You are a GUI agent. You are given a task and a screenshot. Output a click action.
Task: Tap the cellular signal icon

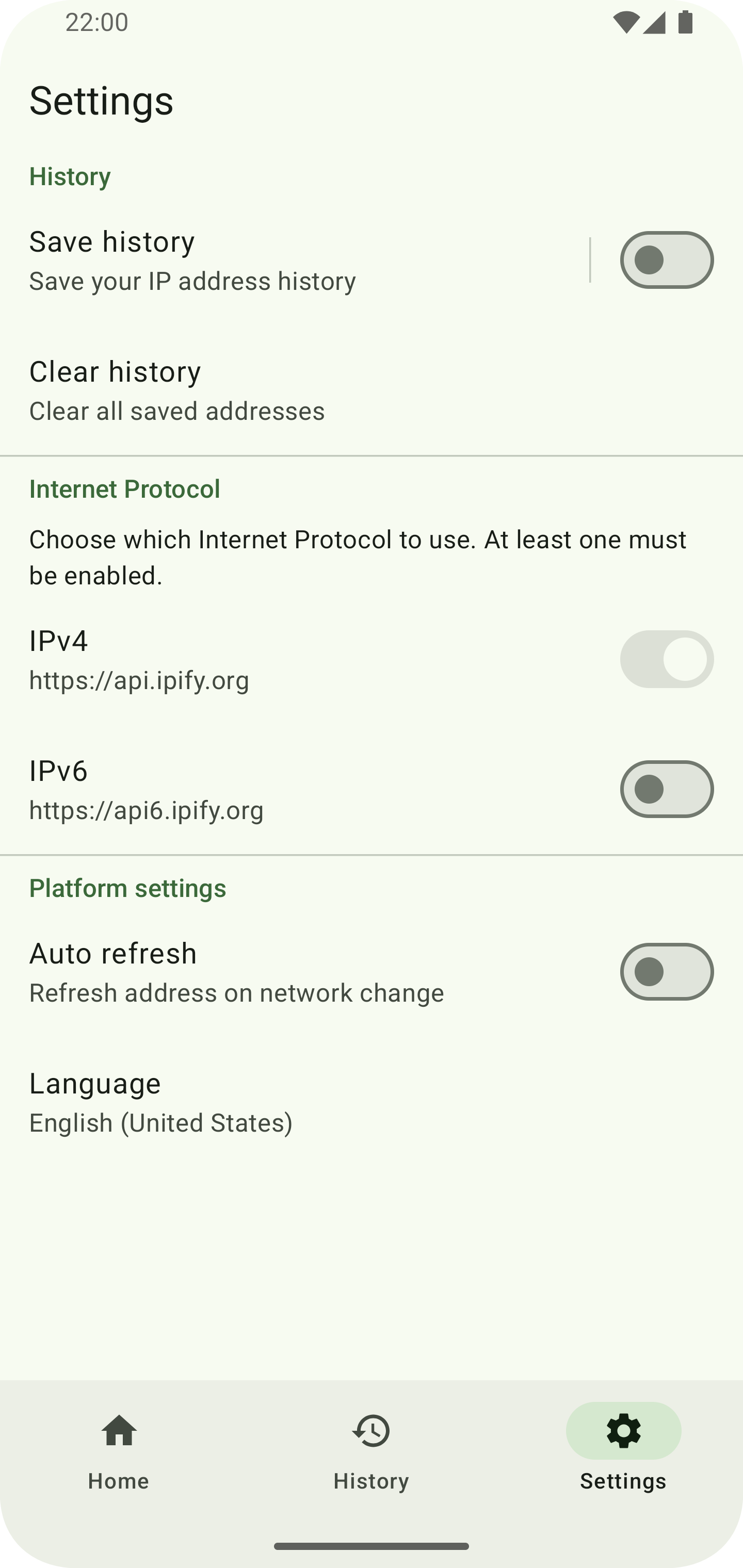click(x=654, y=23)
